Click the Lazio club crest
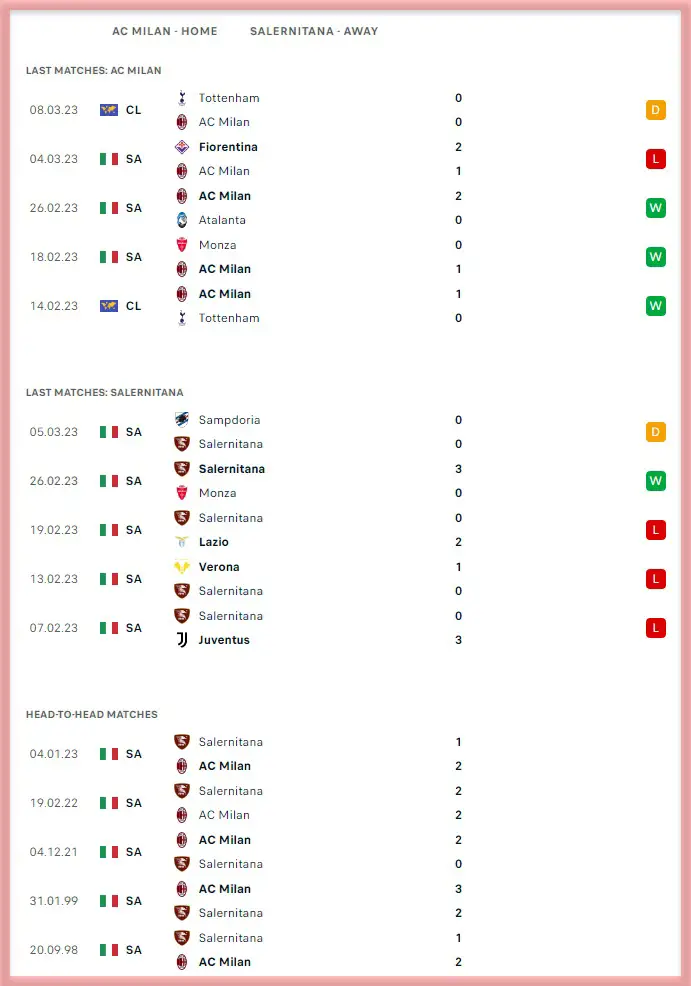691x986 pixels. 182,542
